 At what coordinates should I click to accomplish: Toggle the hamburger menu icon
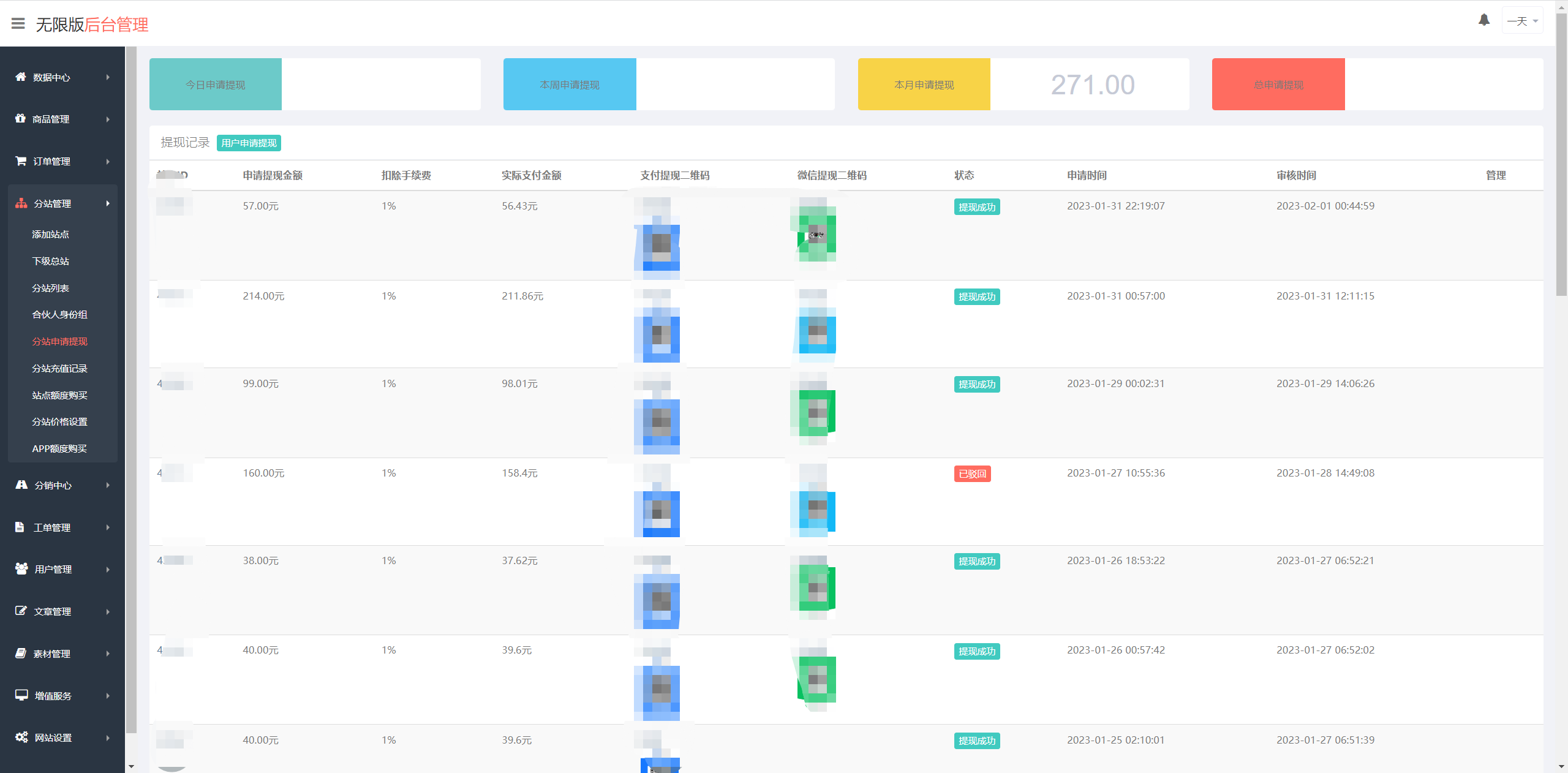point(18,24)
